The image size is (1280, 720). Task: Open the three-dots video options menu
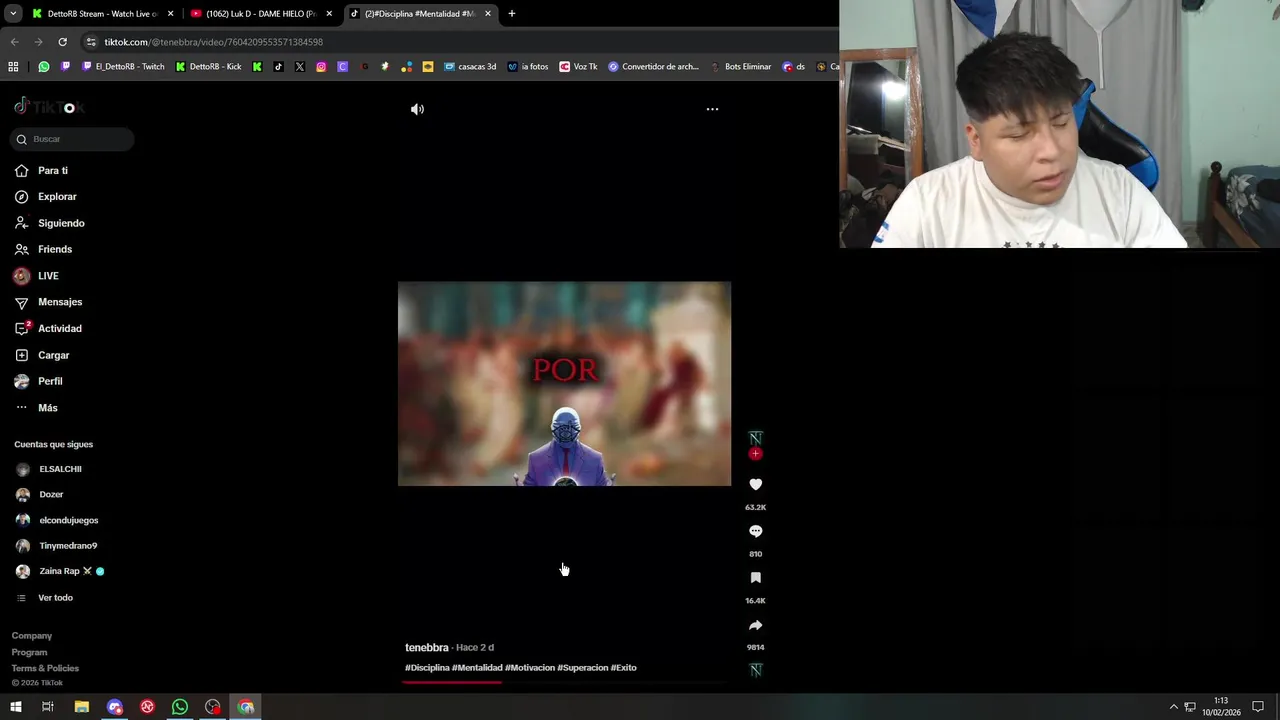712,109
